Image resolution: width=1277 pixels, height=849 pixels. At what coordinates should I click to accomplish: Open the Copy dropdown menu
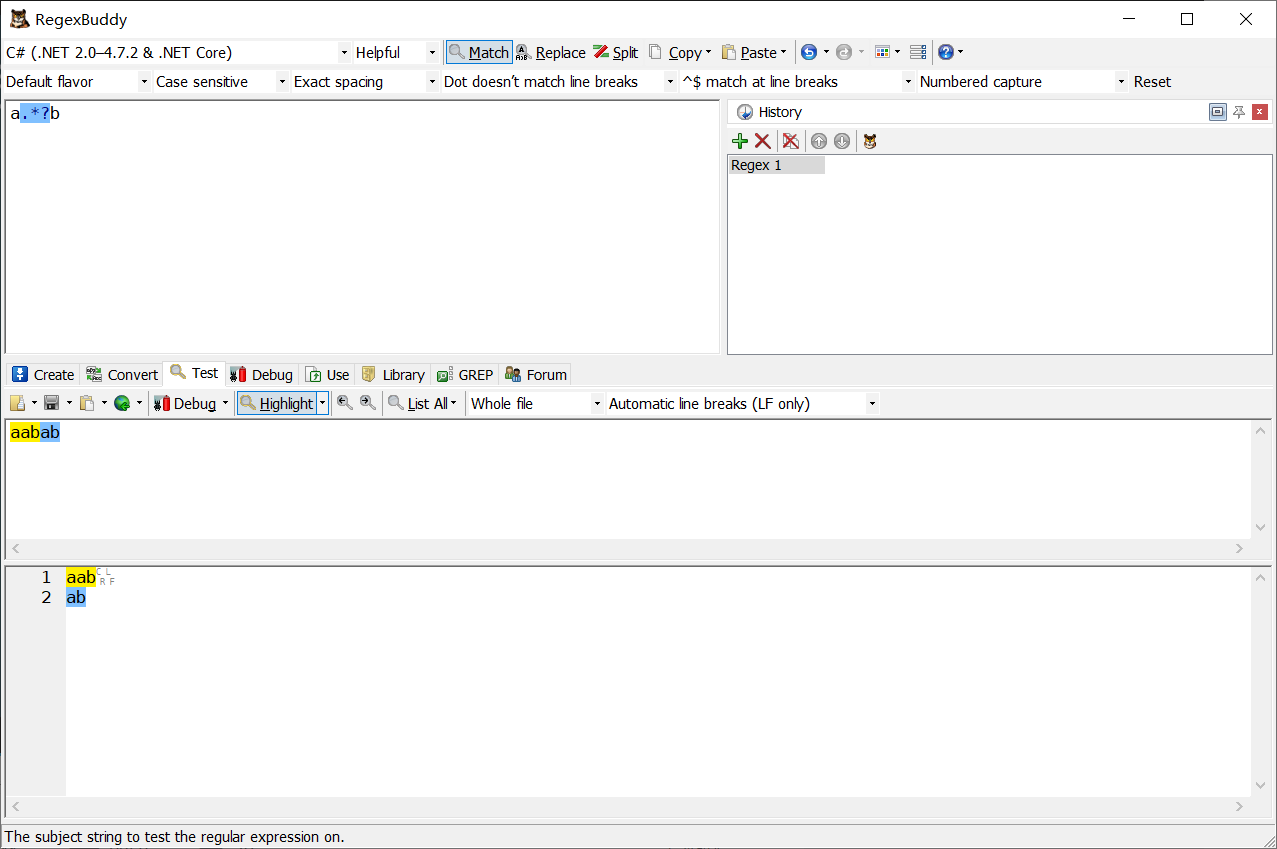pos(709,52)
